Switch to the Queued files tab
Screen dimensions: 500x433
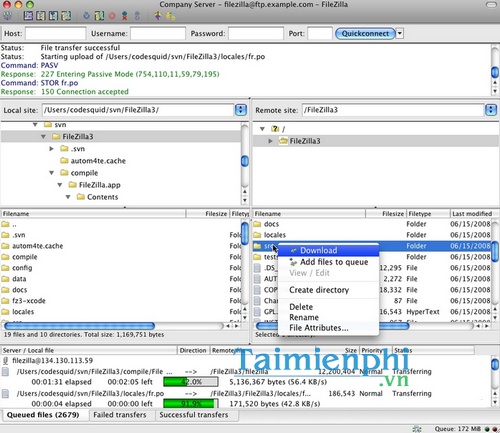(43, 415)
